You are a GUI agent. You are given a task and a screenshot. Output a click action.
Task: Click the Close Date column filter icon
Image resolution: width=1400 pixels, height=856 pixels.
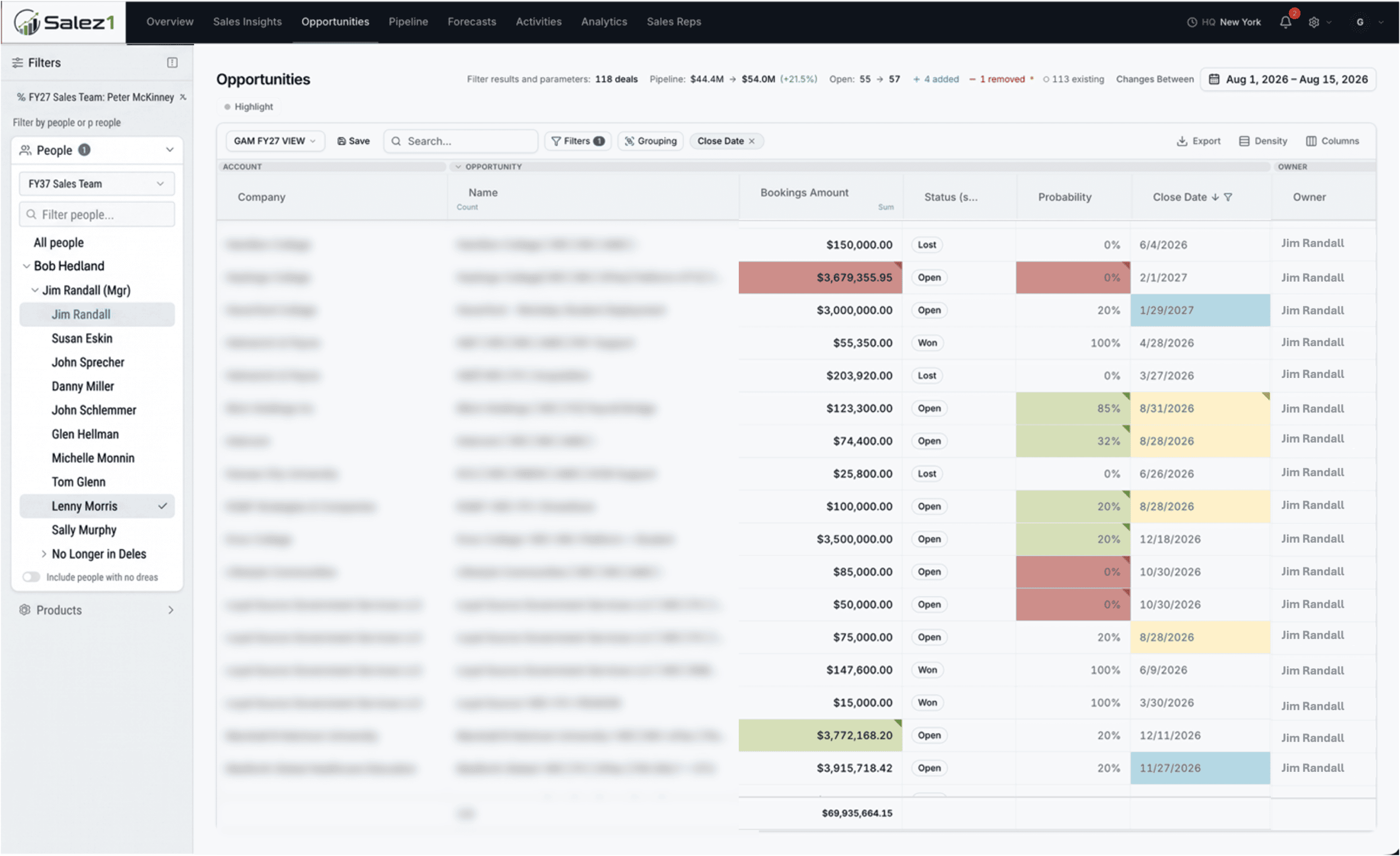point(1228,197)
